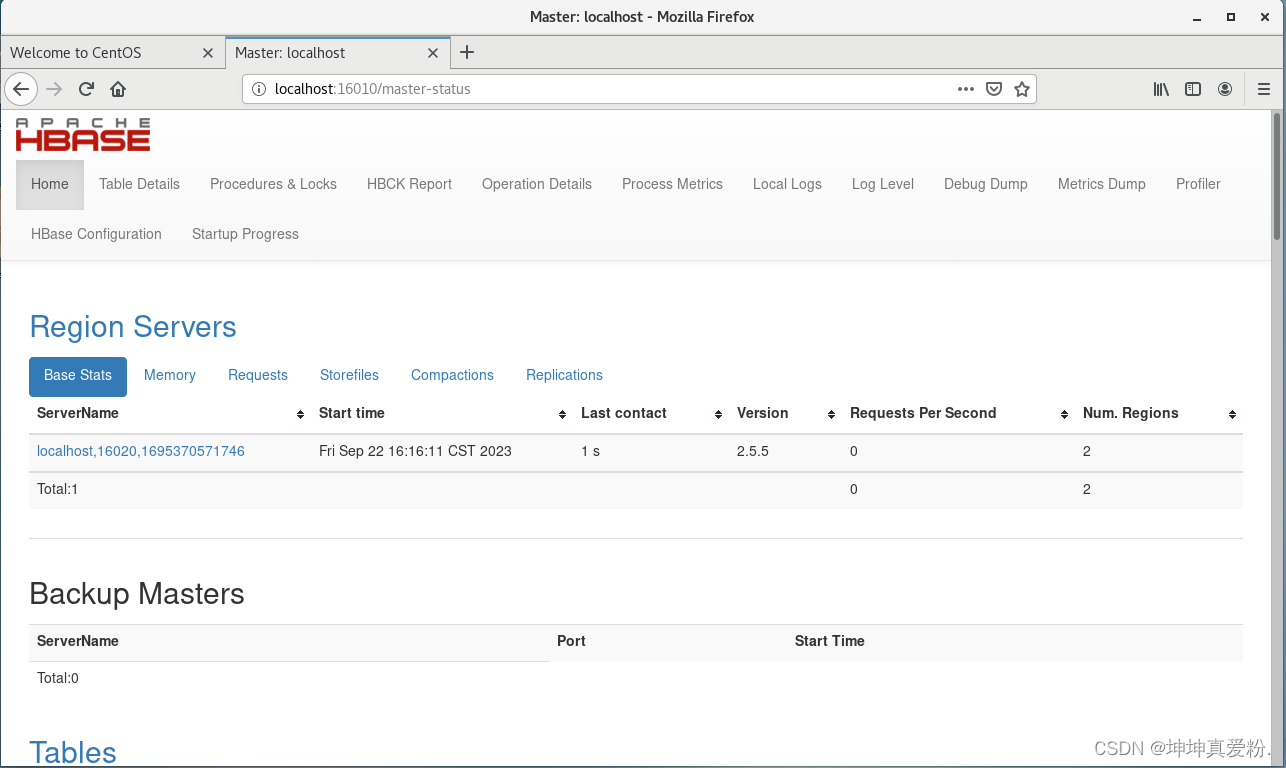Viewport: 1286px width, 768px height.
Task: Sort by Requests Per Second arrows
Action: click(1064, 414)
